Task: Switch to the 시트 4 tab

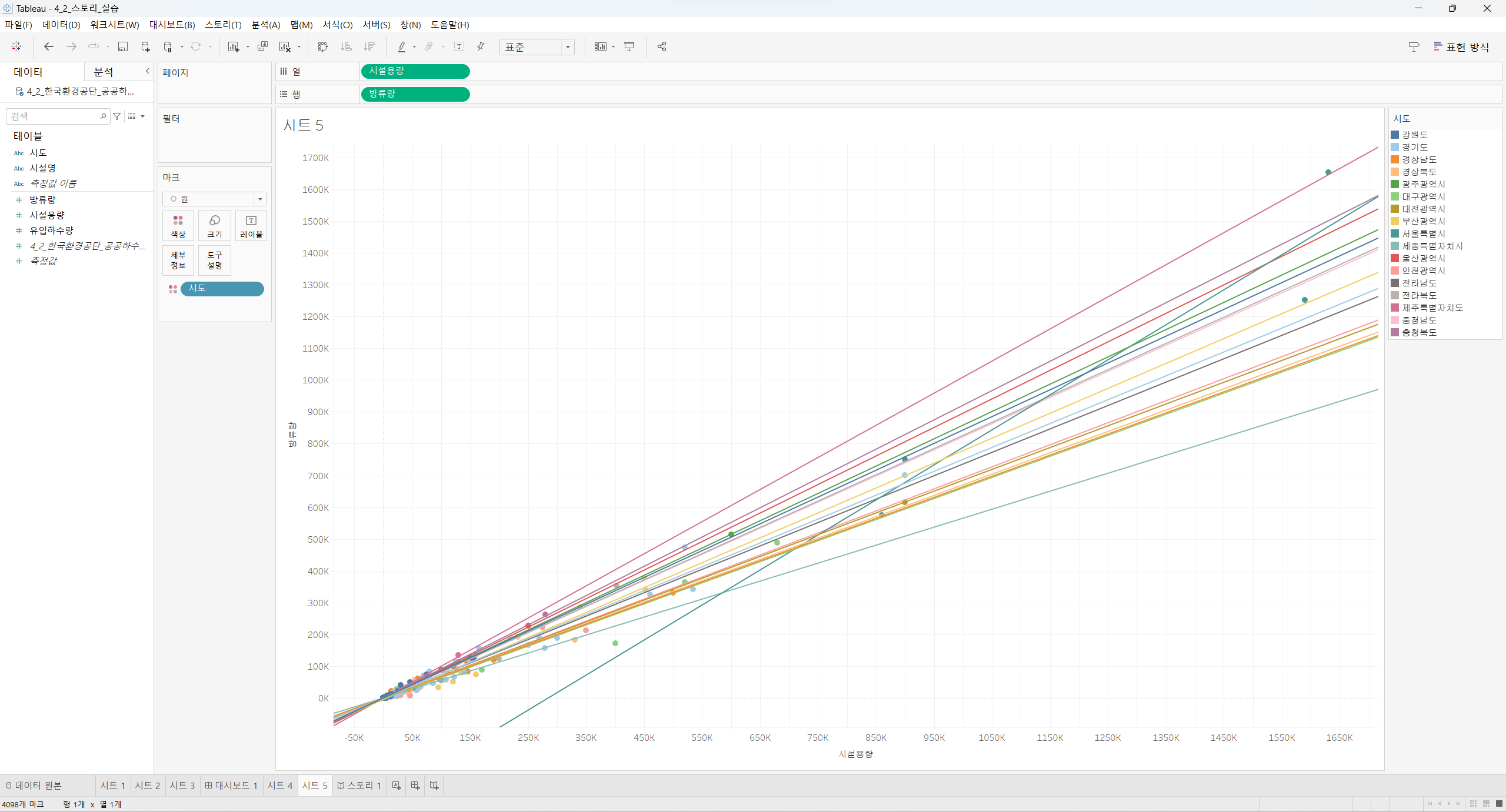Action: click(x=279, y=786)
